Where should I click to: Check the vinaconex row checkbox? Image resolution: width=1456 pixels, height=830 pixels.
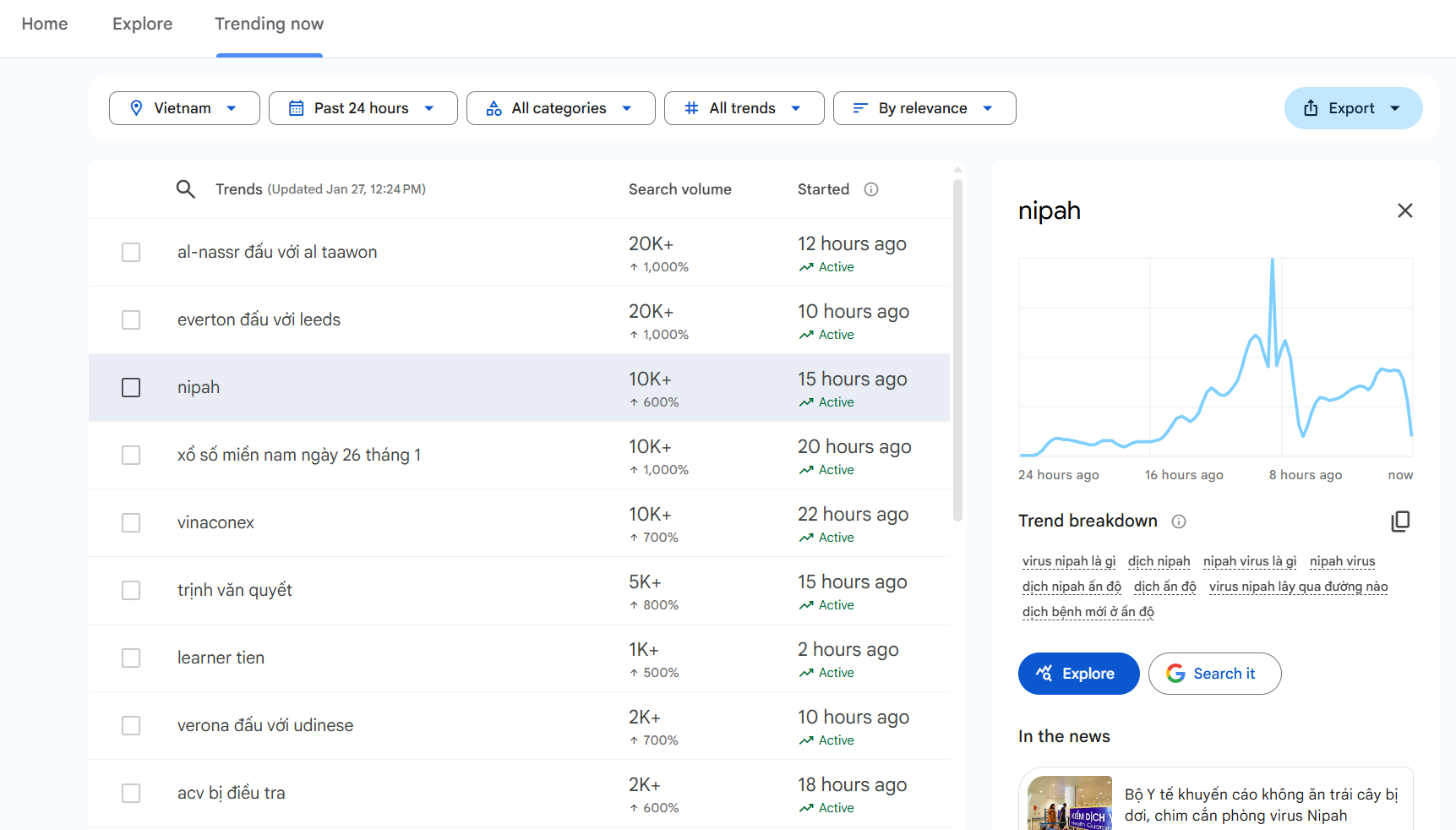(131, 522)
